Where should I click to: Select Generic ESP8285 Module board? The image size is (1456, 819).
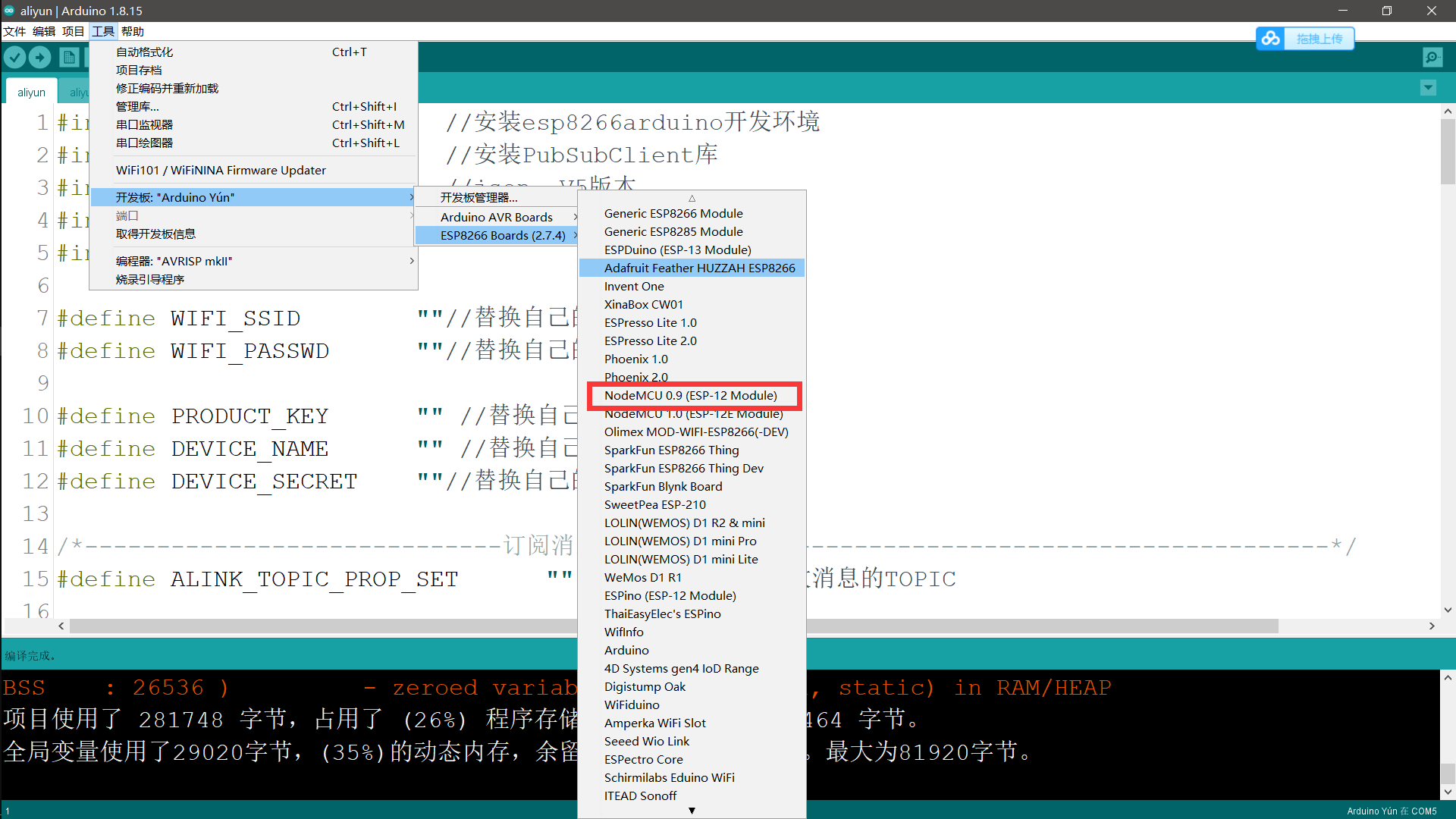pyautogui.click(x=692, y=231)
